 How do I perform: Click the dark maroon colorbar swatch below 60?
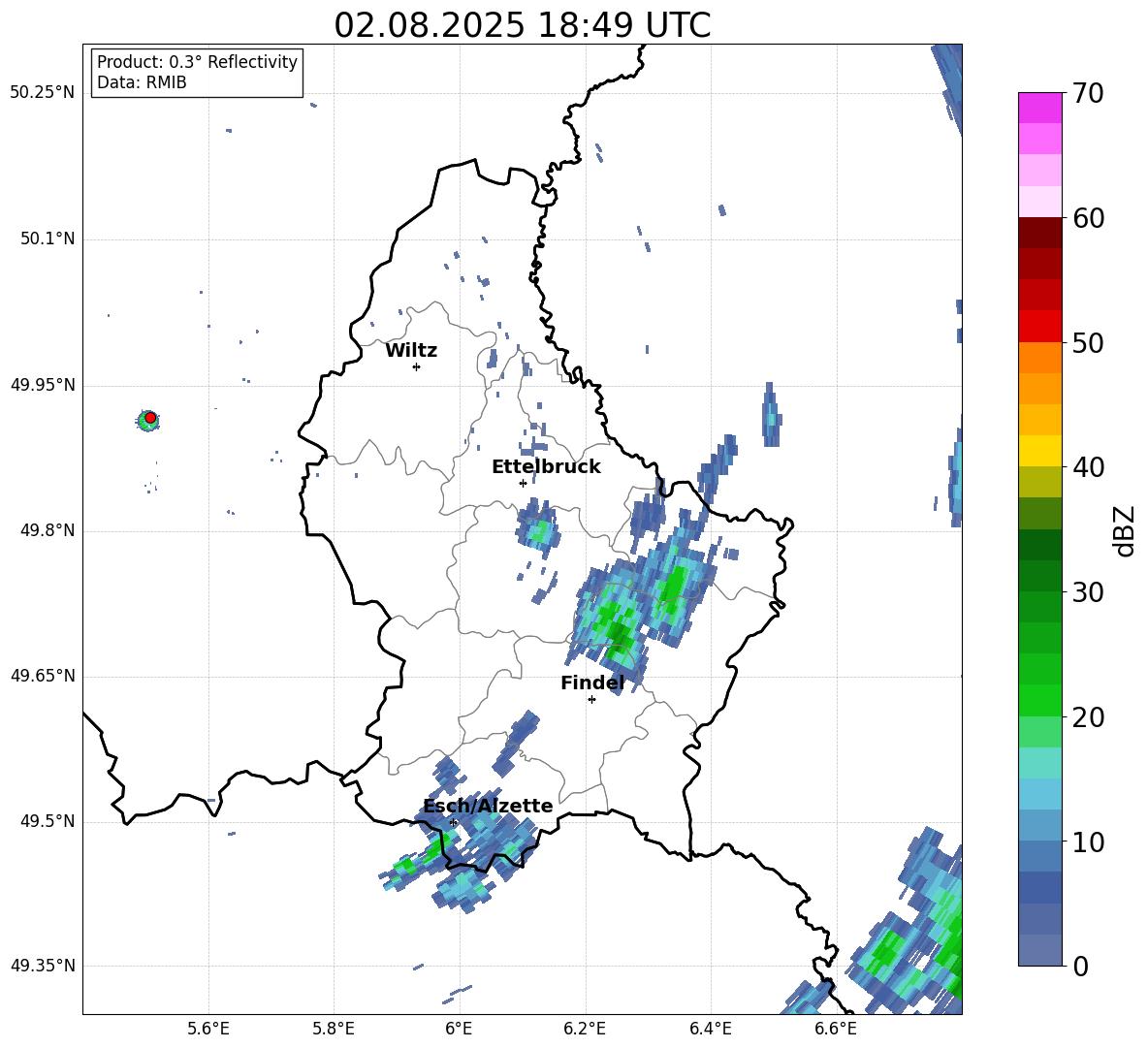pyautogui.click(x=1039, y=233)
